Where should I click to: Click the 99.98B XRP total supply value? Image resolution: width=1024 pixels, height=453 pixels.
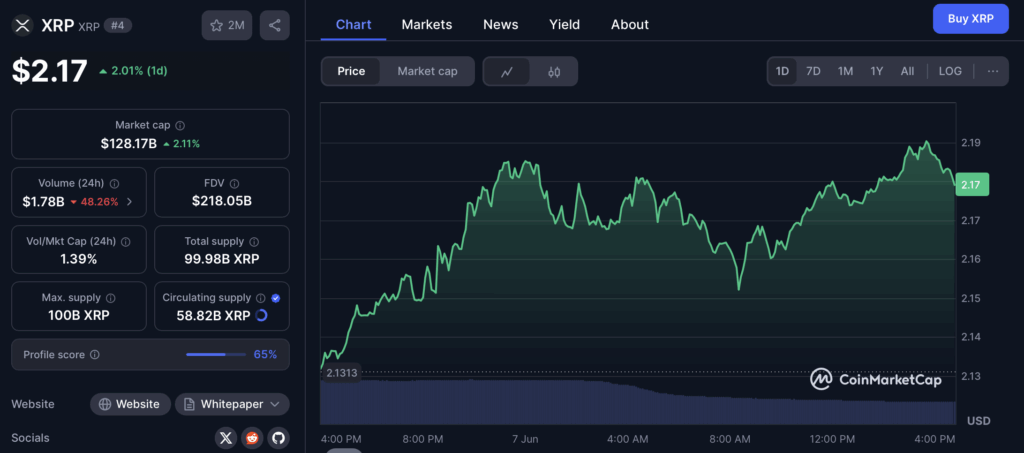click(x=221, y=259)
